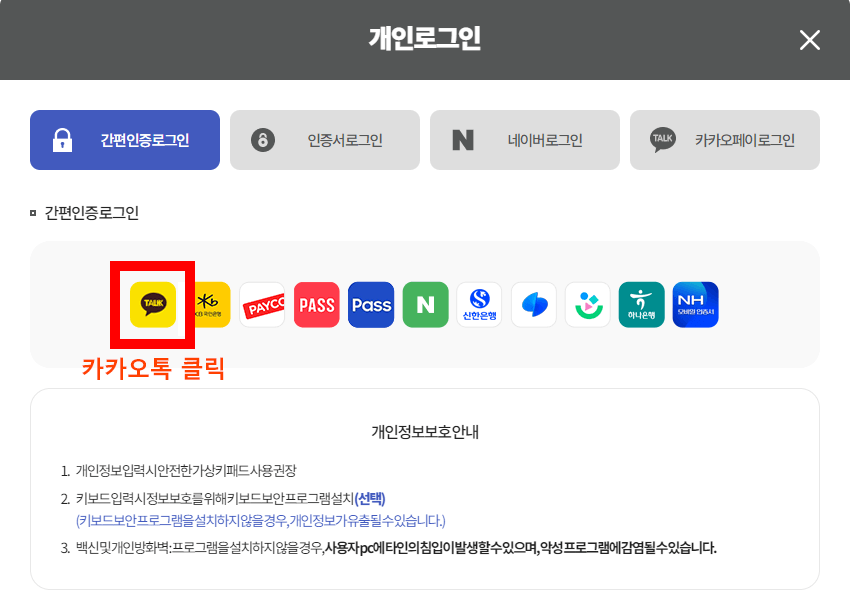This screenshot has width=850, height=603.
Task: Open the 네이버로그인 option
Action: [525, 140]
